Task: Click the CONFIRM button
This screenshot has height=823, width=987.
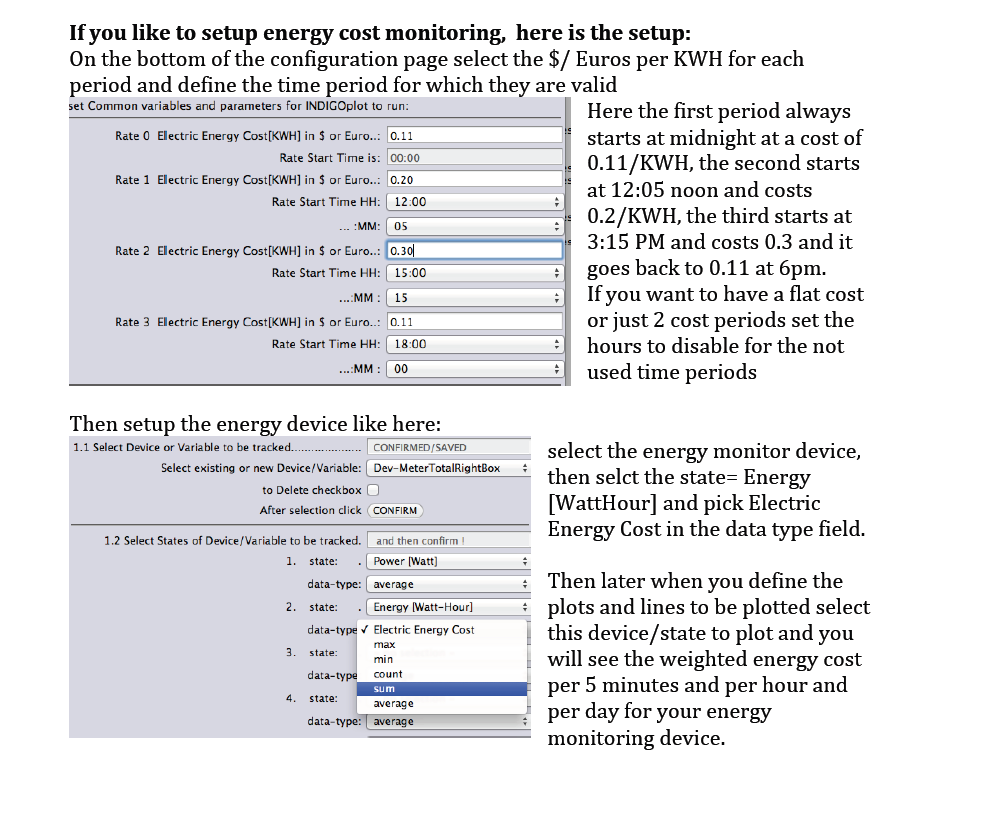Action: 395,511
